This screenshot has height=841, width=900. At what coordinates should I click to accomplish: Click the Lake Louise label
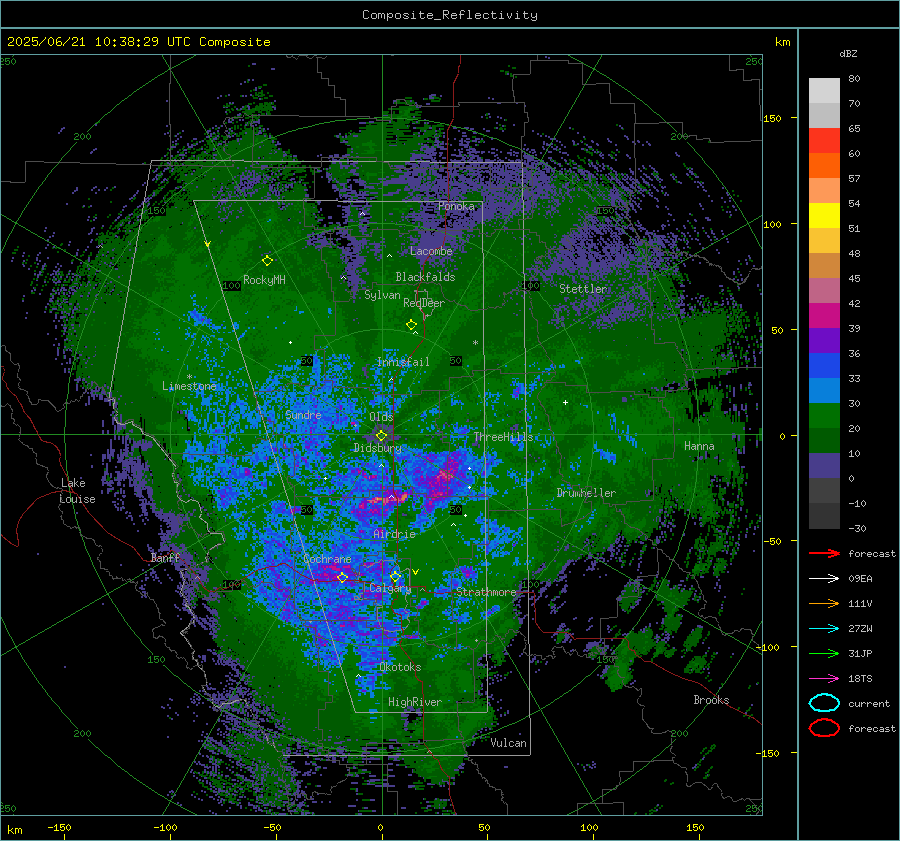tap(77, 491)
